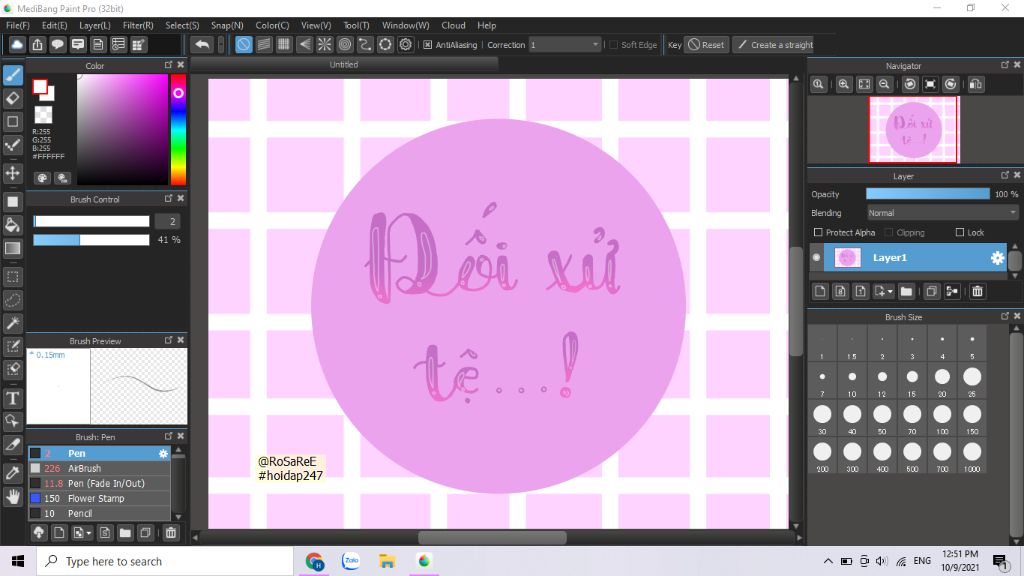Select the Gradient tool
This screenshot has height=576, width=1024.
point(12,248)
